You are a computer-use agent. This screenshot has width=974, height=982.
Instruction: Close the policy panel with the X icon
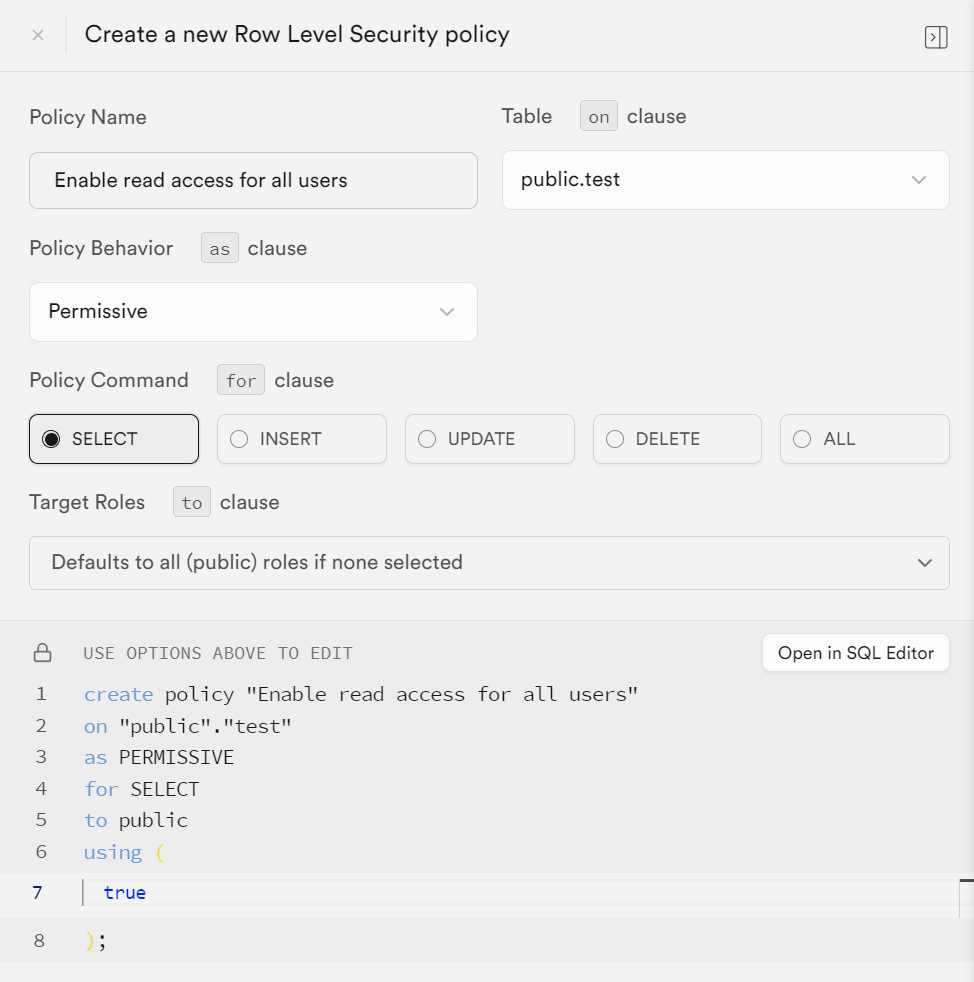(x=38, y=35)
